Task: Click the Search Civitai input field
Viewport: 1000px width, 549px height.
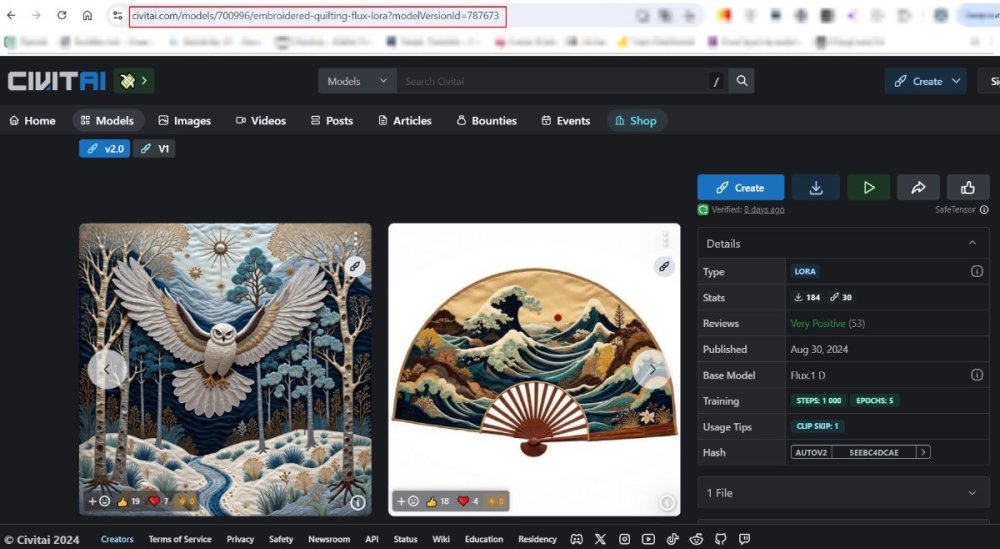Action: pos(550,81)
